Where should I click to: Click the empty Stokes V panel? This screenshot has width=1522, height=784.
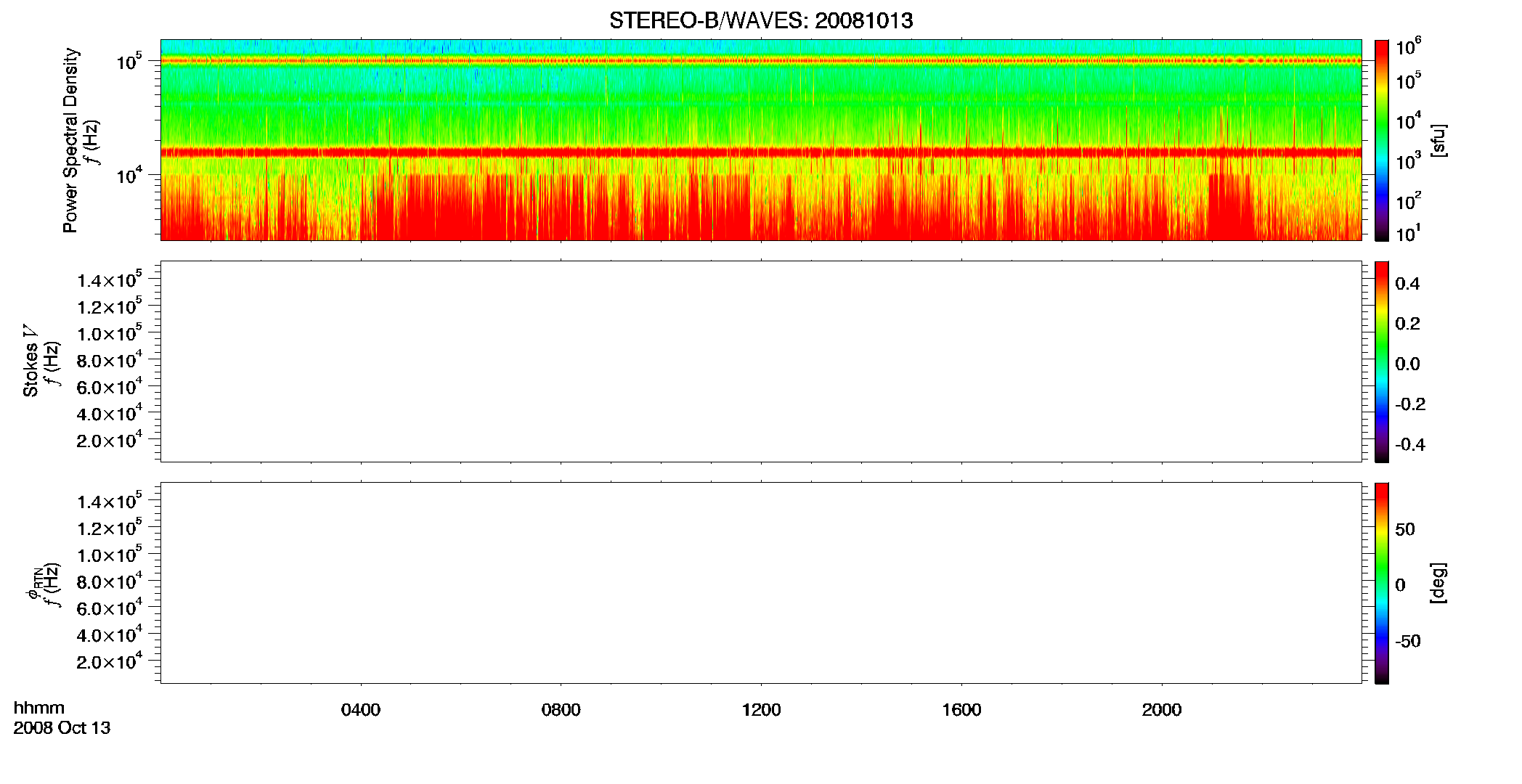(761, 362)
